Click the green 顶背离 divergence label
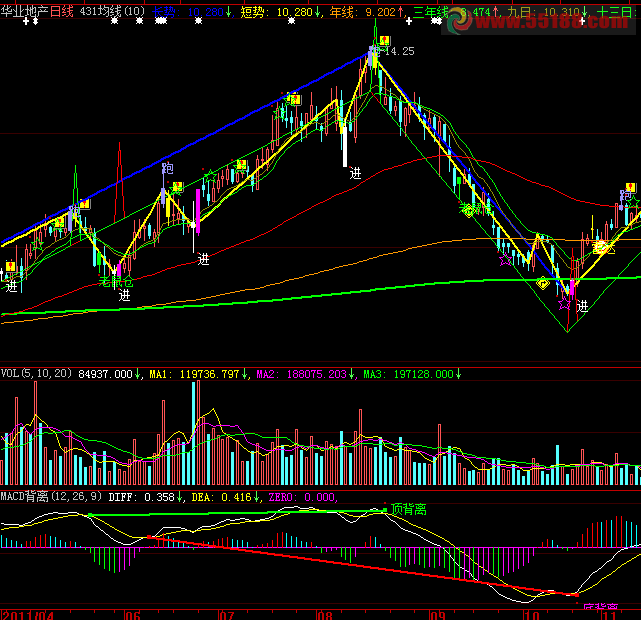The width and height of the screenshot is (641, 620). click(409, 509)
